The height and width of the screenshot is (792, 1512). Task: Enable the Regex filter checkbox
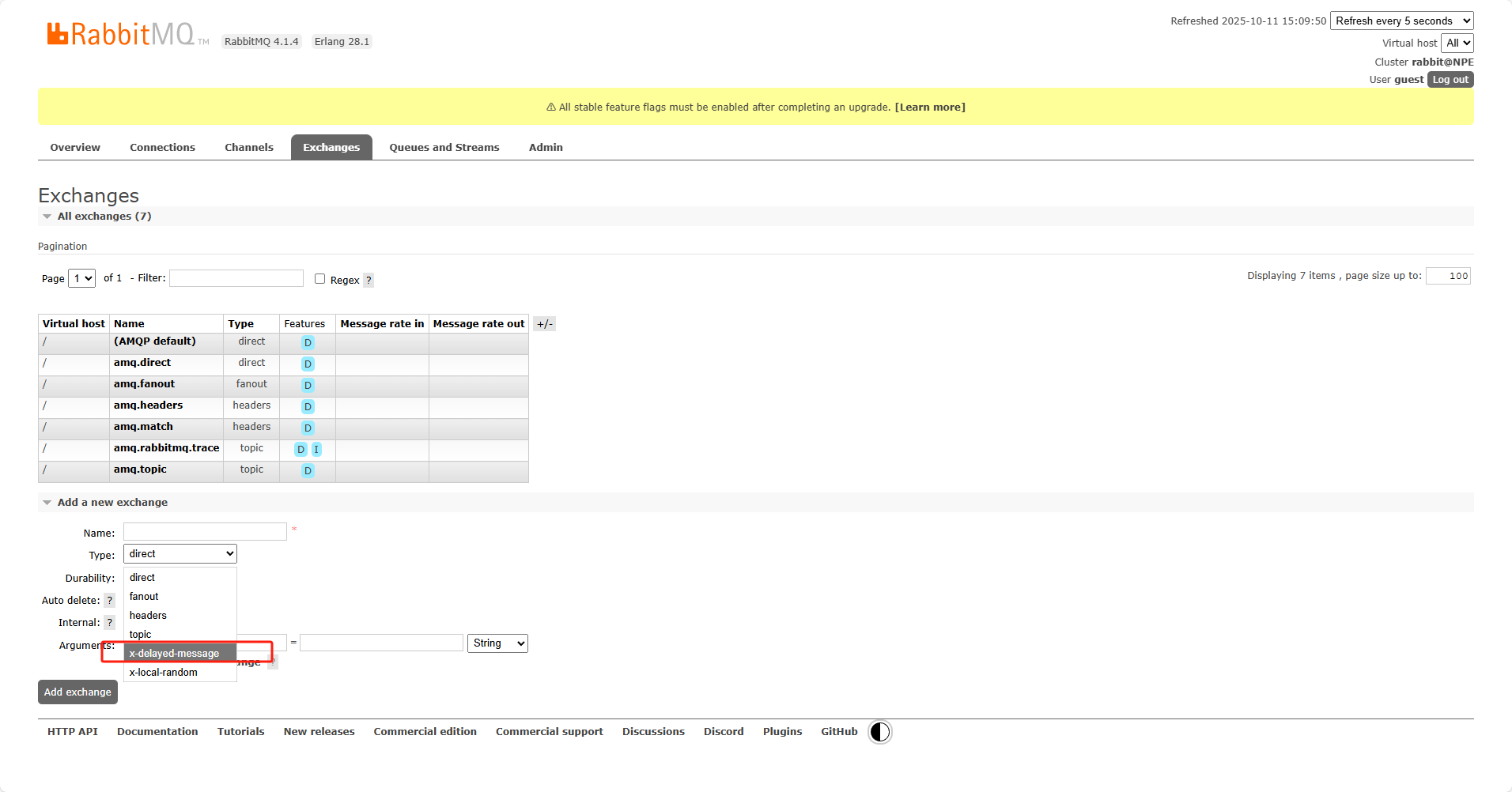tap(320, 279)
